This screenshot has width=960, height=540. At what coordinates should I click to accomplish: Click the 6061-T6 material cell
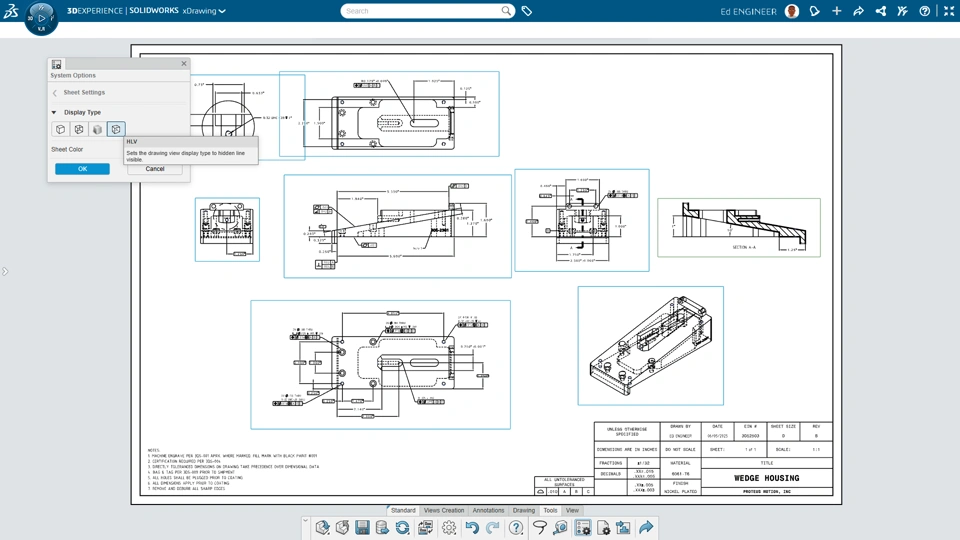(x=681, y=474)
